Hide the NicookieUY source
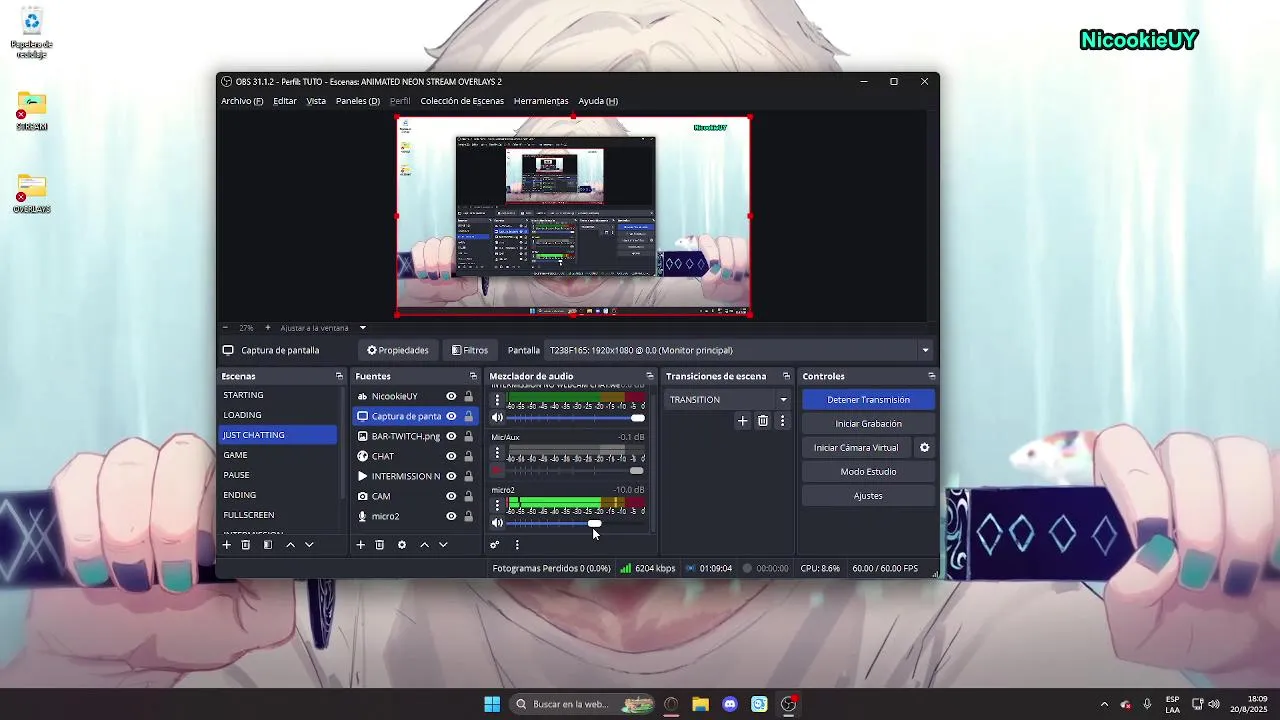1280x720 pixels. [x=451, y=396]
